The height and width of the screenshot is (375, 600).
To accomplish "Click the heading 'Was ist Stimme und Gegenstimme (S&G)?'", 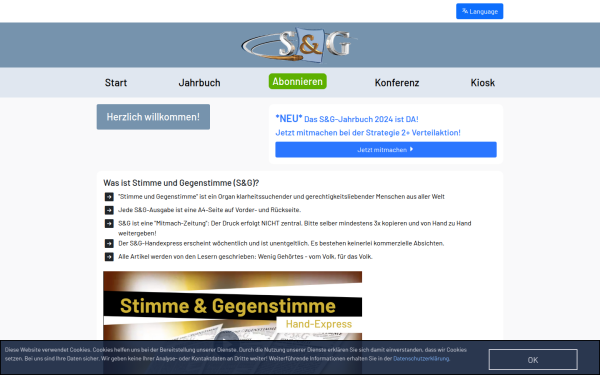I will [181, 183].
